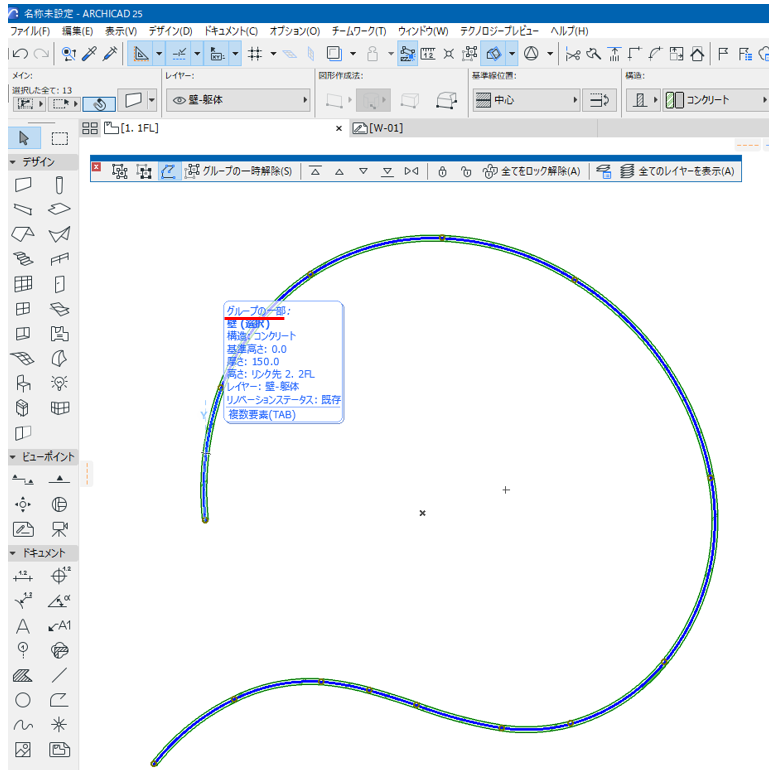Select the Curtain Wall tool
This screenshot has height=770, width=769.
[23, 284]
